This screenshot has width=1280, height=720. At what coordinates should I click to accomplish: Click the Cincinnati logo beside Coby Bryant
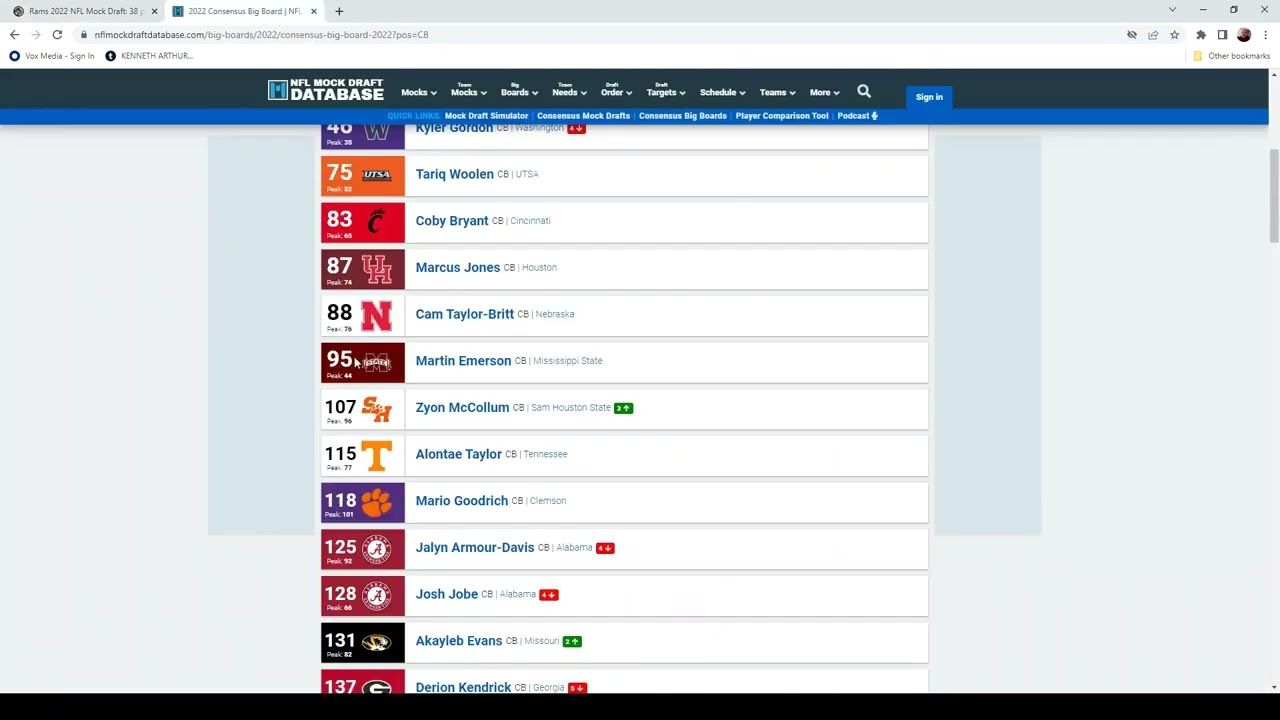coord(376,221)
